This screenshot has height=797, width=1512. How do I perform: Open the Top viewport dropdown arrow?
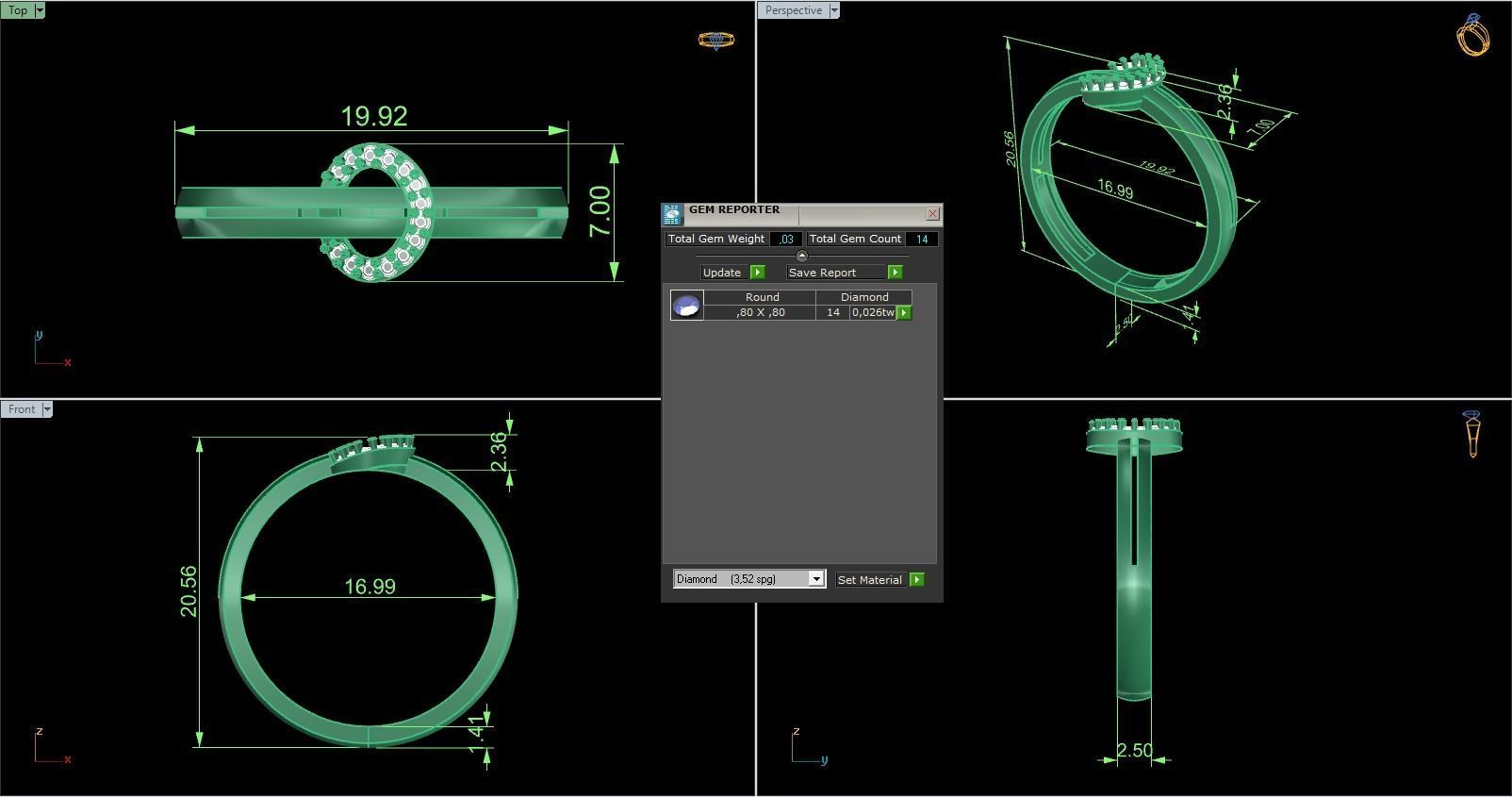(x=40, y=10)
